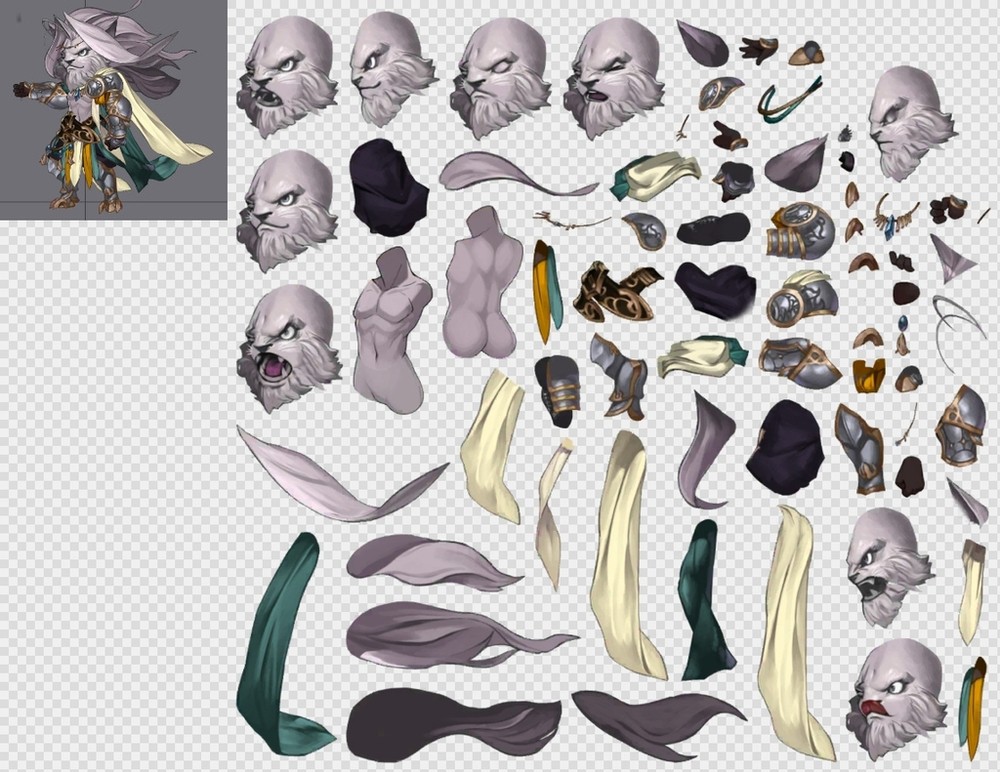The height and width of the screenshot is (772, 1000).
Task: Choose the ornate black and gold belt piece
Action: (x=614, y=291)
